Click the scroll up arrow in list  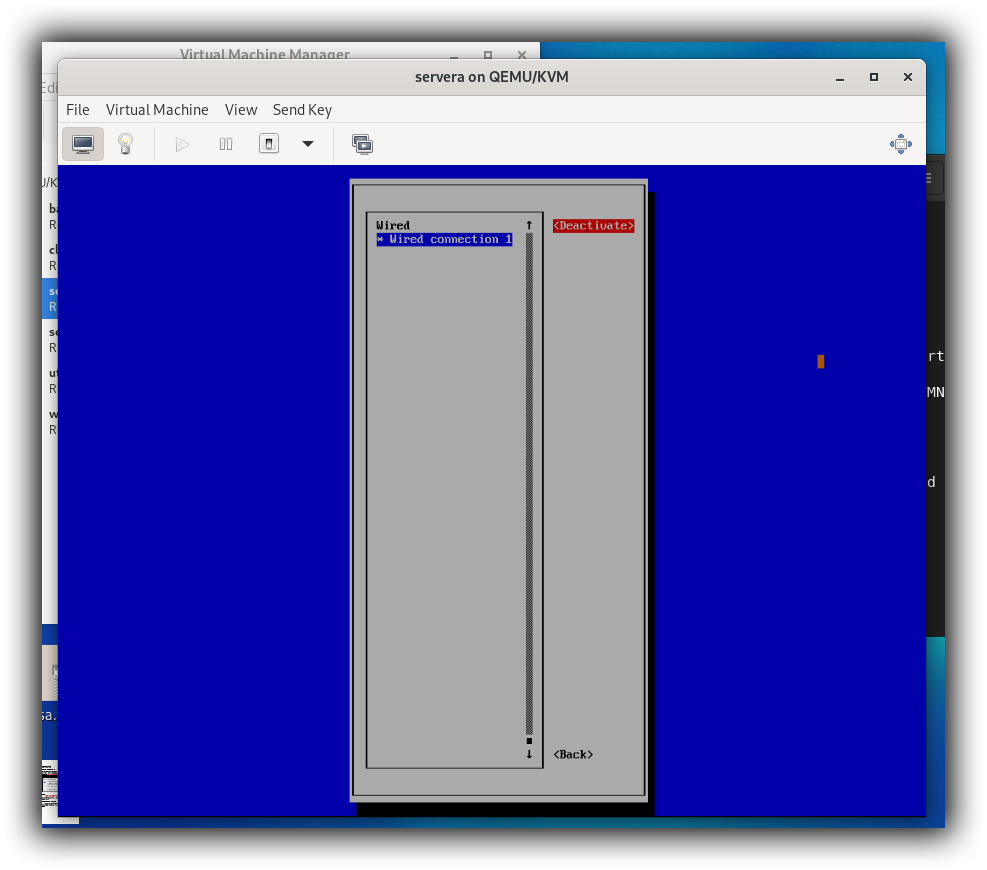click(x=529, y=225)
